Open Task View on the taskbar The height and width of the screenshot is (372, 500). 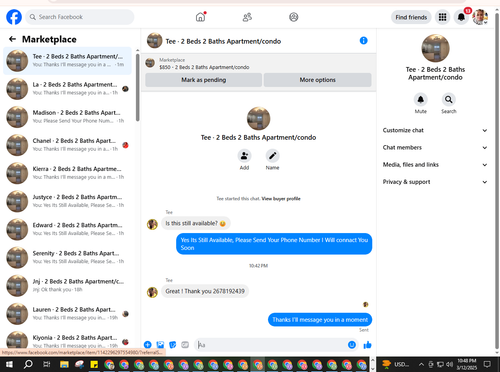tap(47, 364)
